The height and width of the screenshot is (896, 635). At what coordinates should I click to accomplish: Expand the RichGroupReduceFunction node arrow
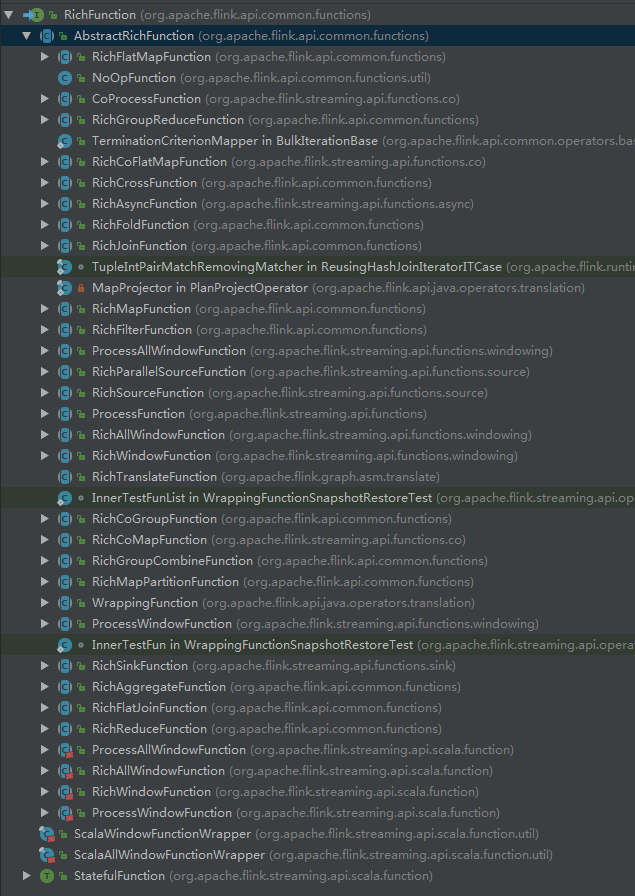pyautogui.click(x=45, y=119)
